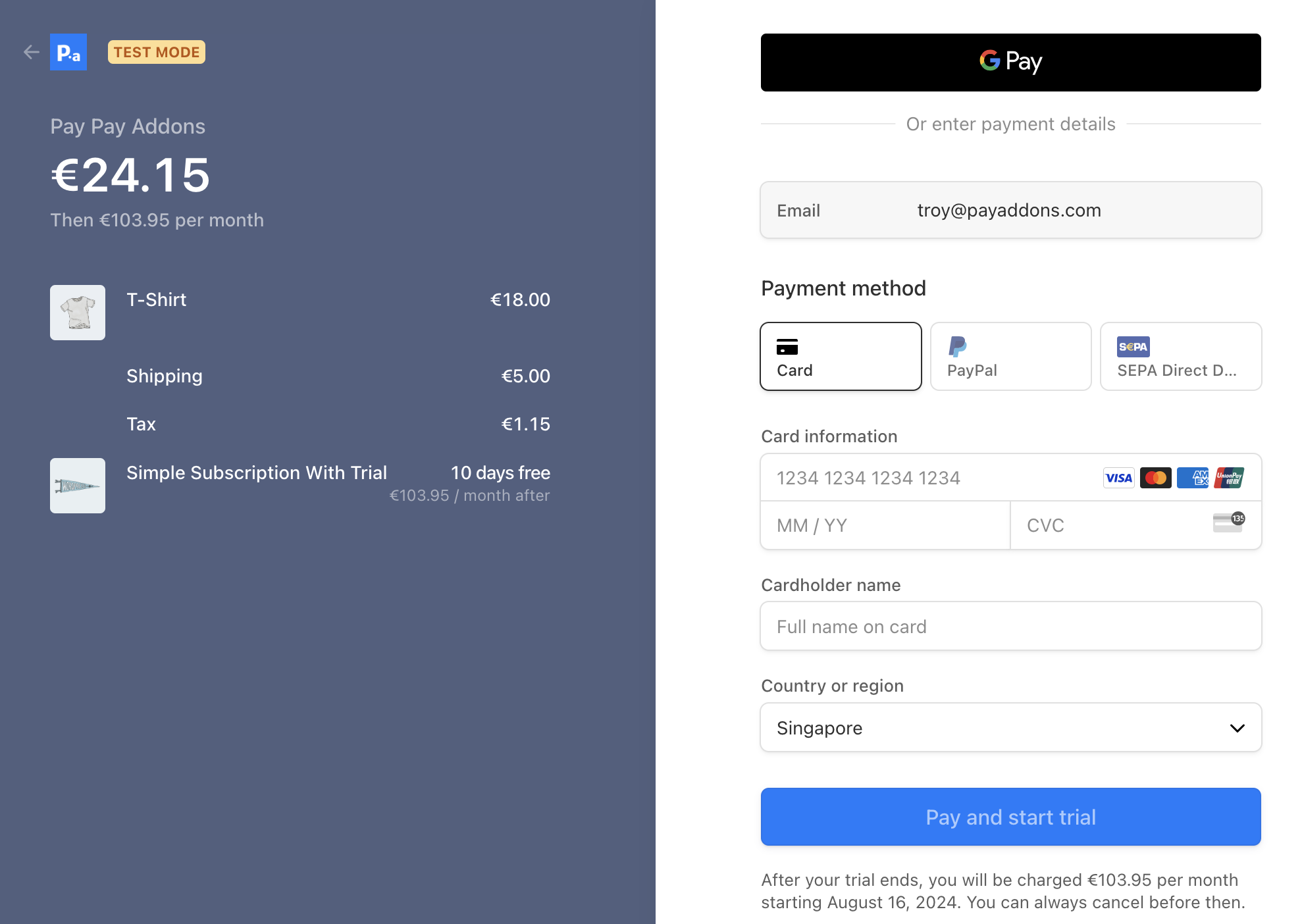1302x924 pixels.
Task: Select the Card payment method
Action: 841,356
